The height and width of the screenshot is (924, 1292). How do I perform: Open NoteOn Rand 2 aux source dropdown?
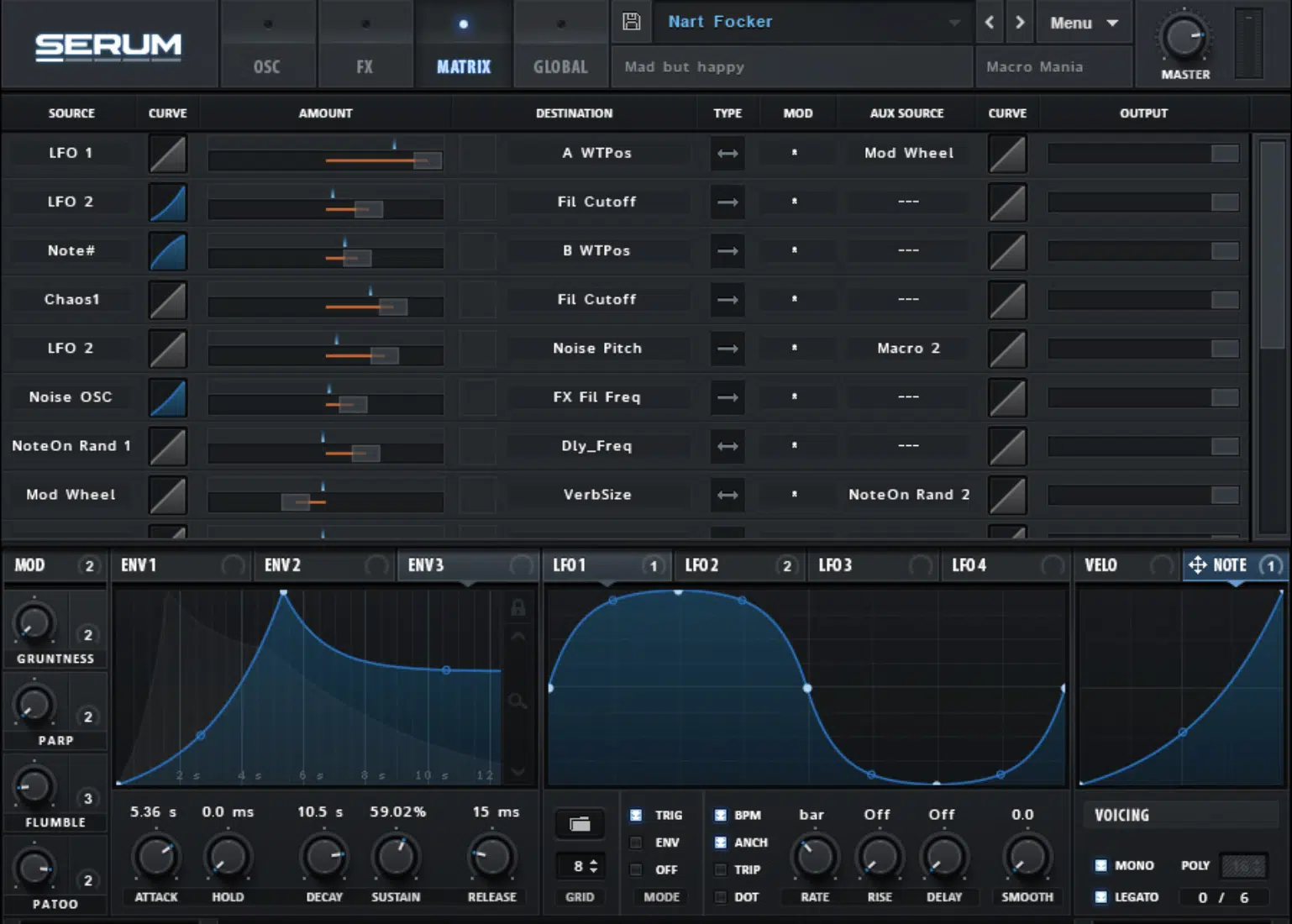(x=909, y=494)
